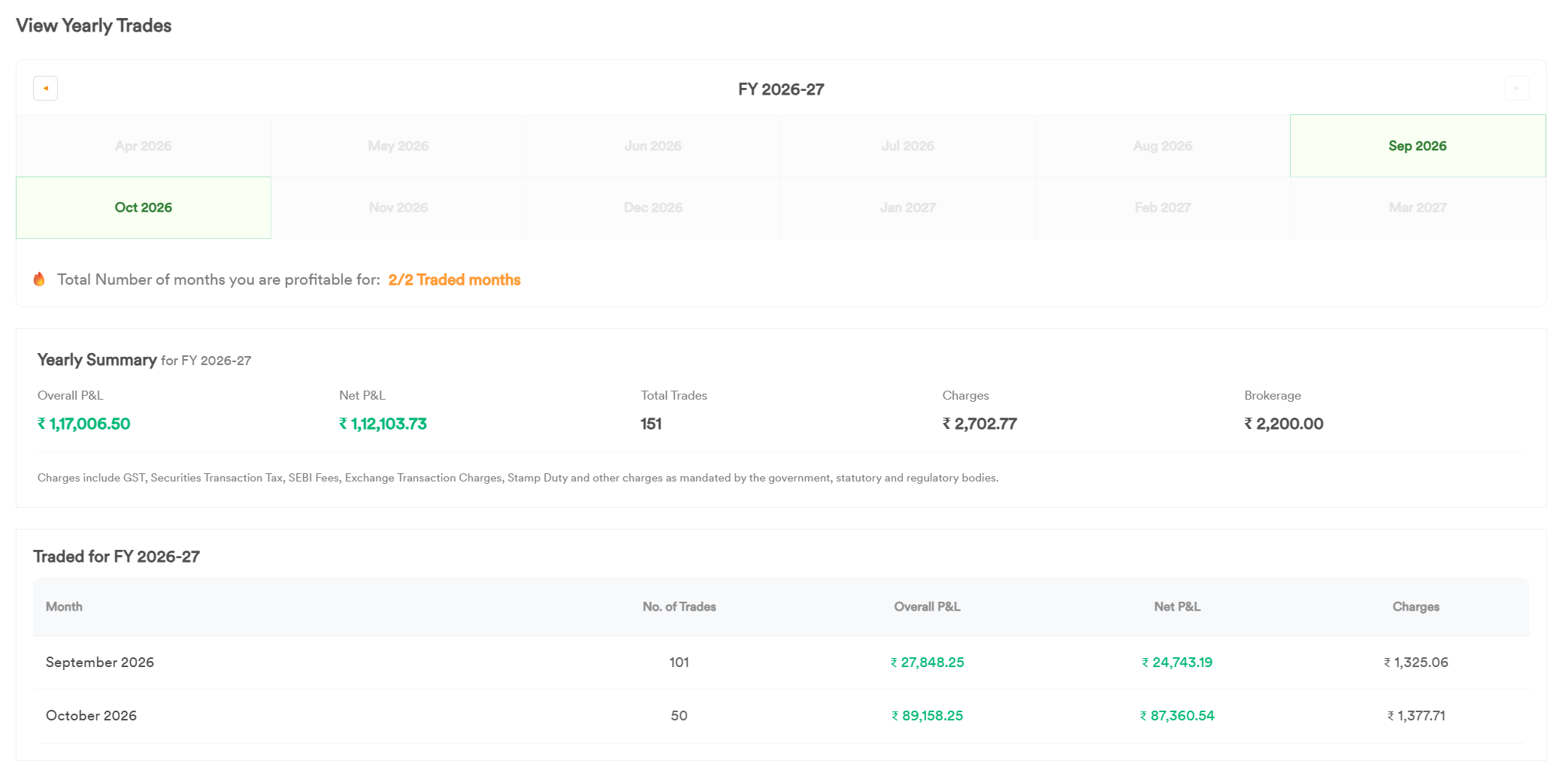Select the Sep 2026 month tab
Image resolution: width=1568 pixels, height=779 pixels.
[x=1418, y=146]
